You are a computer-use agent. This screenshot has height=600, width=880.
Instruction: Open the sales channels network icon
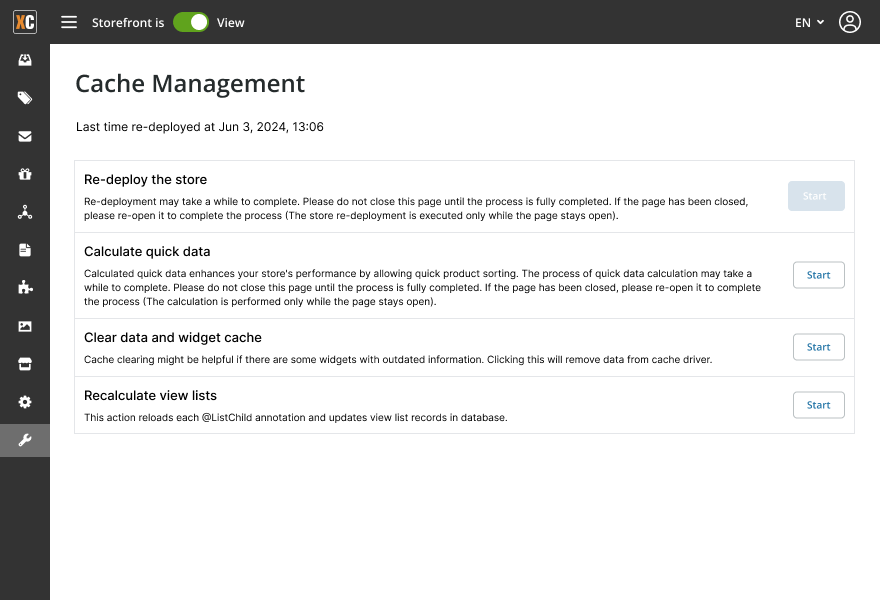(25, 212)
